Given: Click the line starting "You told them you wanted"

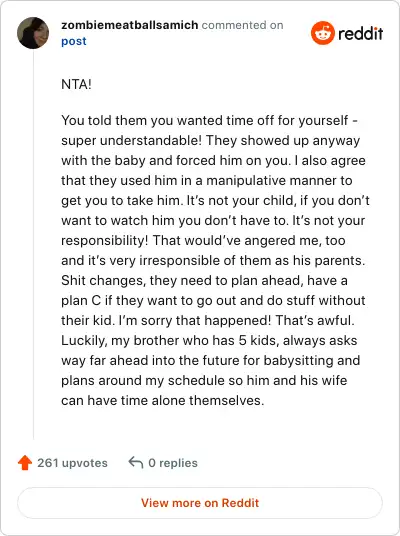Looking at the screenshot, I should (209, 121).
